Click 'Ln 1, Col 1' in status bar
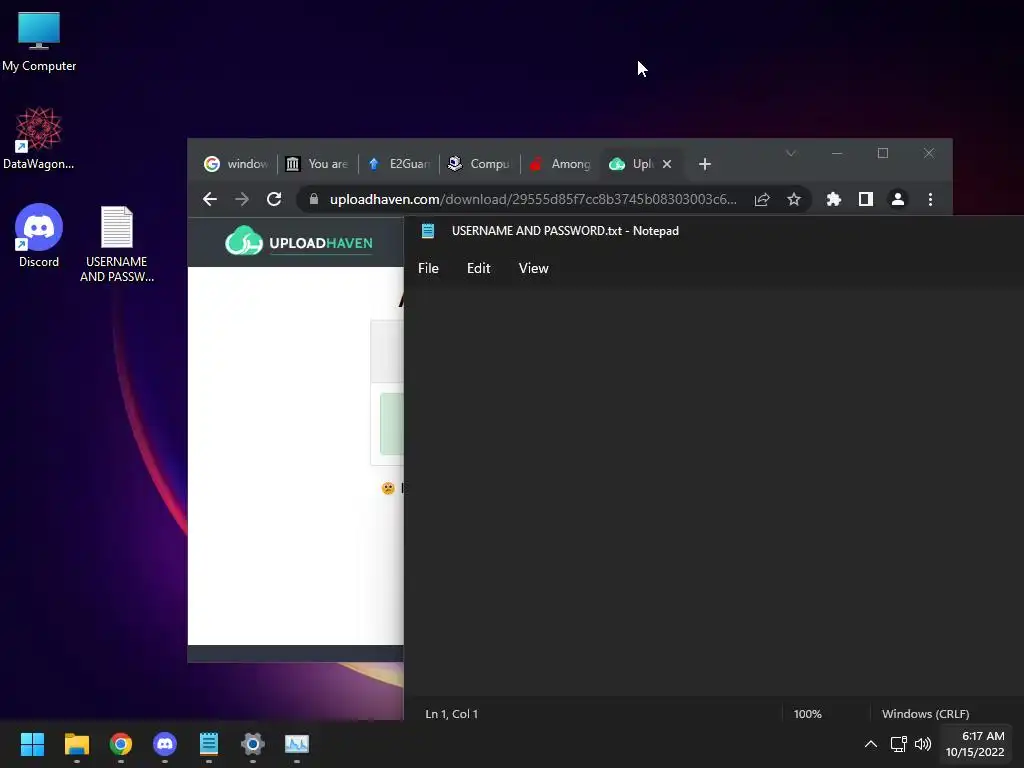 452,714
